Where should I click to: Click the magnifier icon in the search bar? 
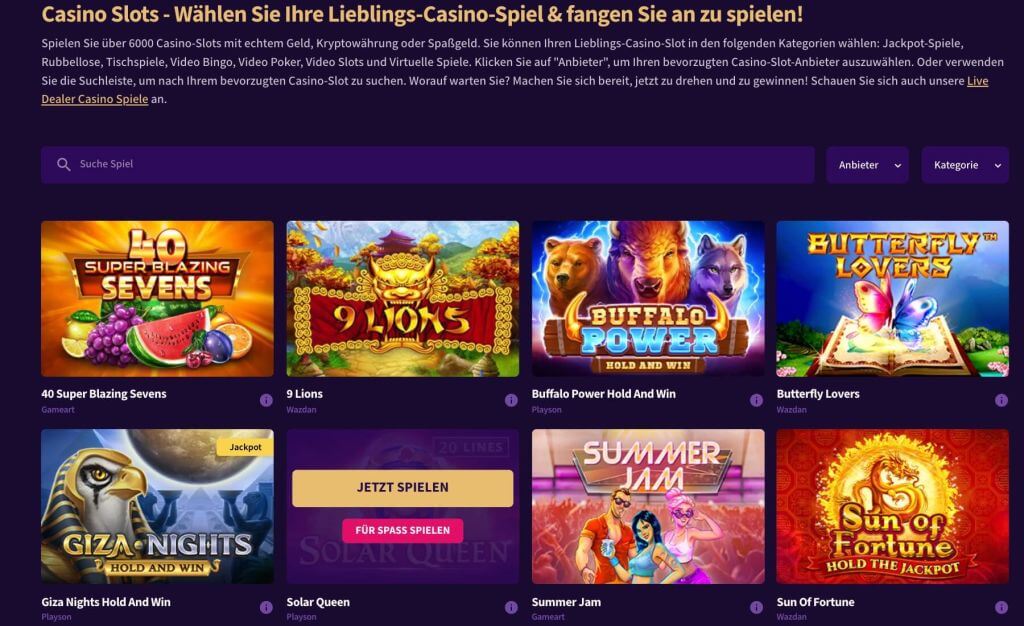62,163
